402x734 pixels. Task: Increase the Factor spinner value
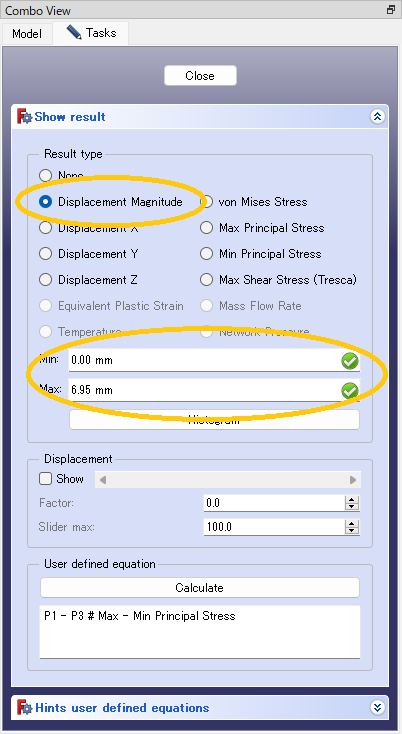click(351, 500)
